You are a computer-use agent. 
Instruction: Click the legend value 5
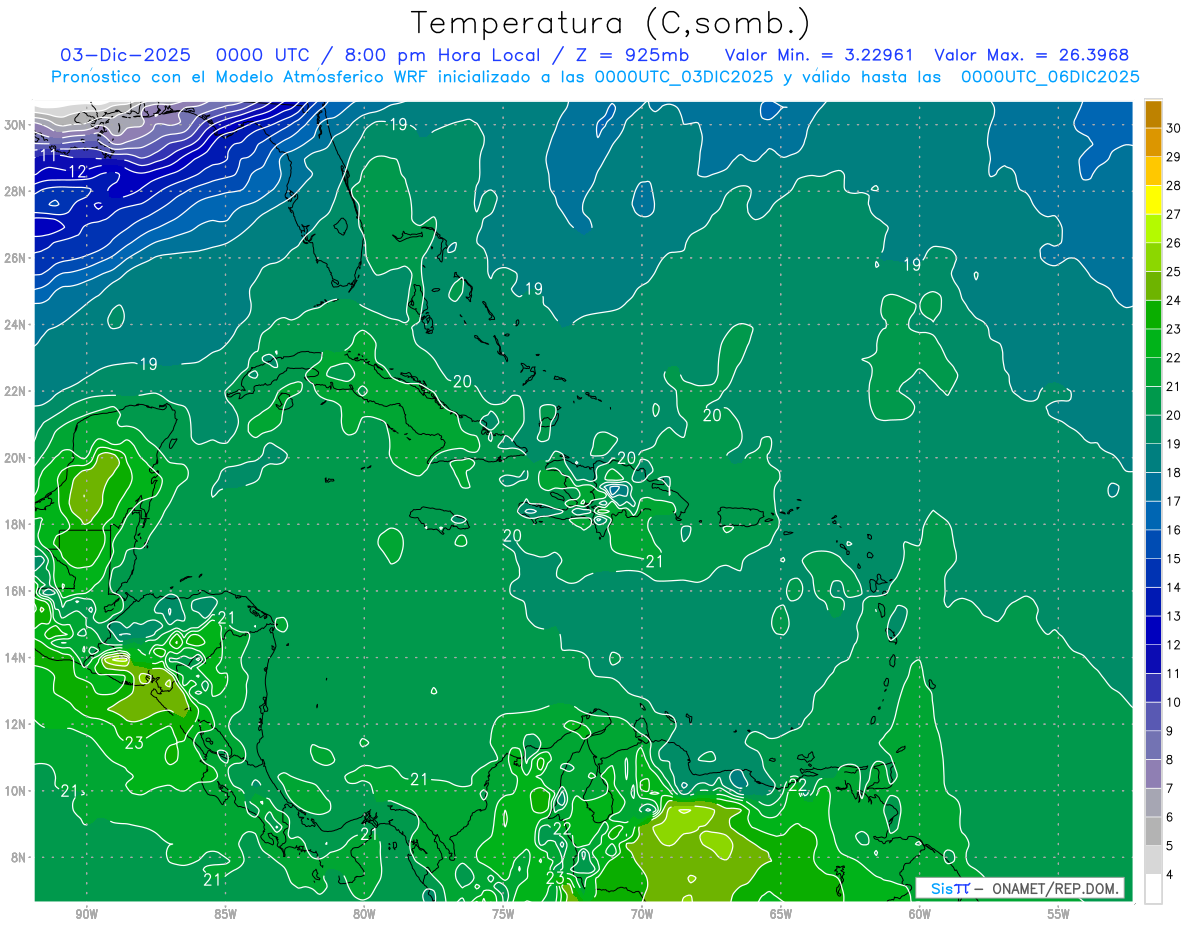click(1171, 846)
